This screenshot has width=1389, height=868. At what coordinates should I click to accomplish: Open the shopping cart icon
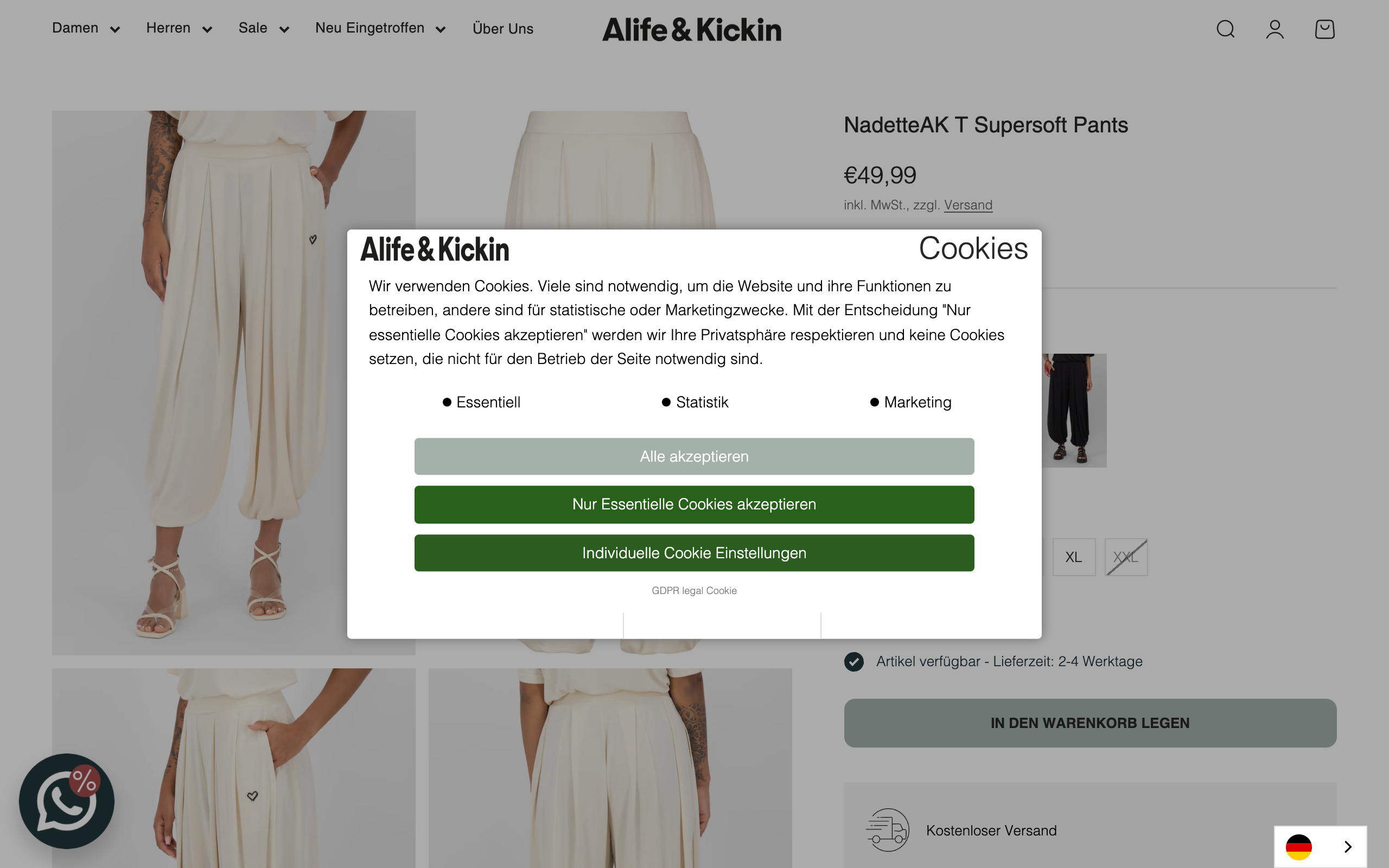1324,29
